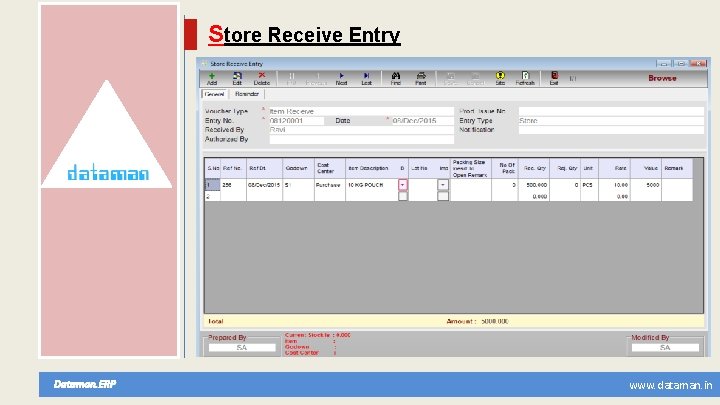Screen dimensions: 720x405
Task: Click the Godown column header
Action: (298, 168)
